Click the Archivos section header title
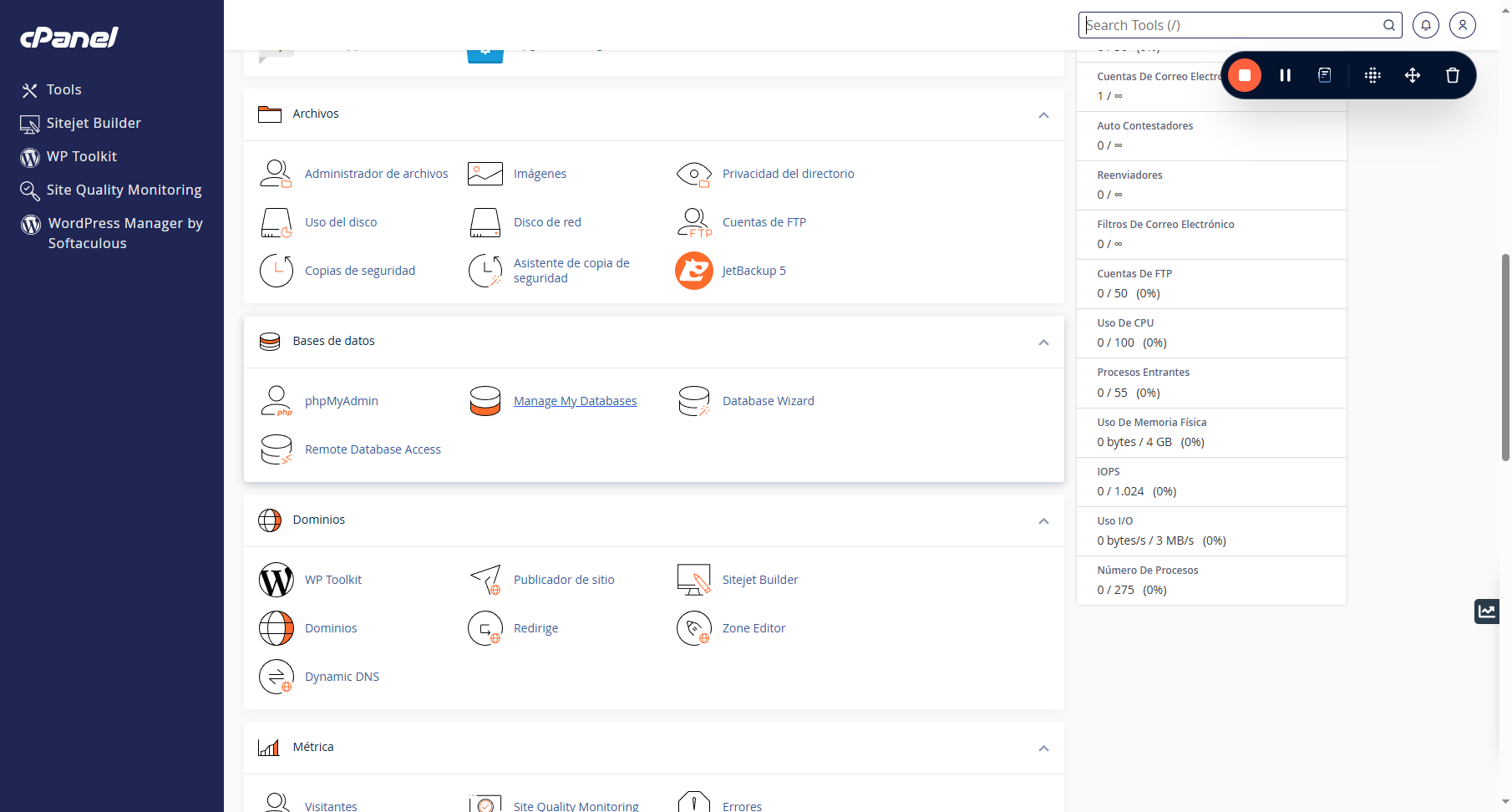The height and width of the screenshot is (812, 1512). point(316,114)
